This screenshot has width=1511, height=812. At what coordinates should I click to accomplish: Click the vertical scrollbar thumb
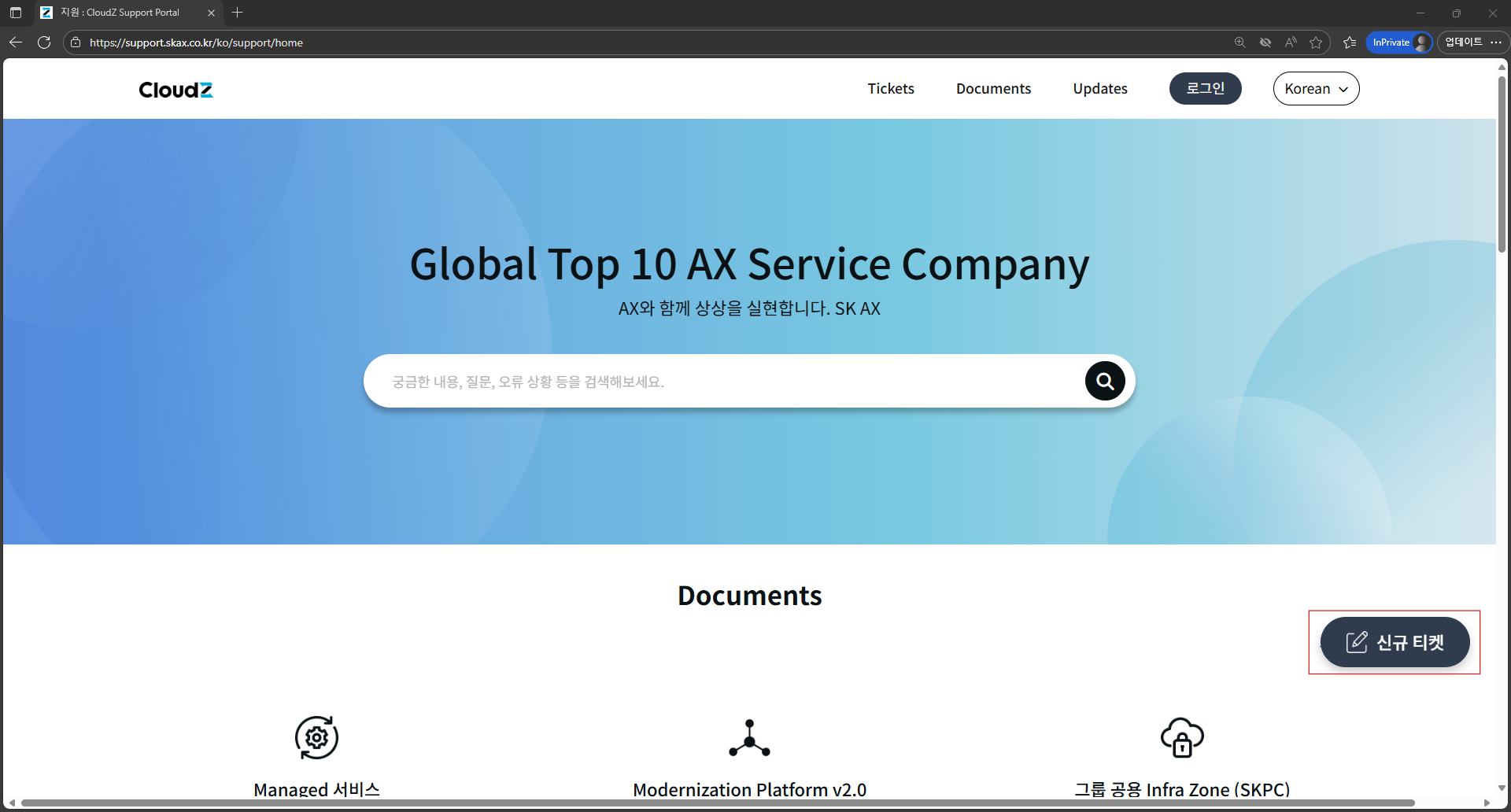[1502, 164]
